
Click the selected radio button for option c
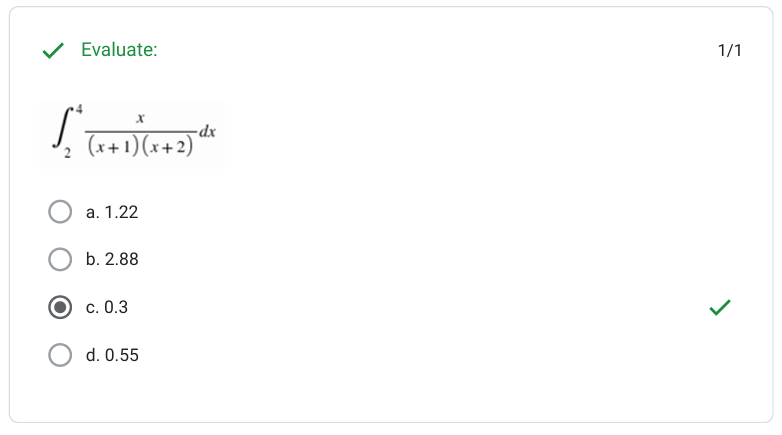tap(60, 308)
